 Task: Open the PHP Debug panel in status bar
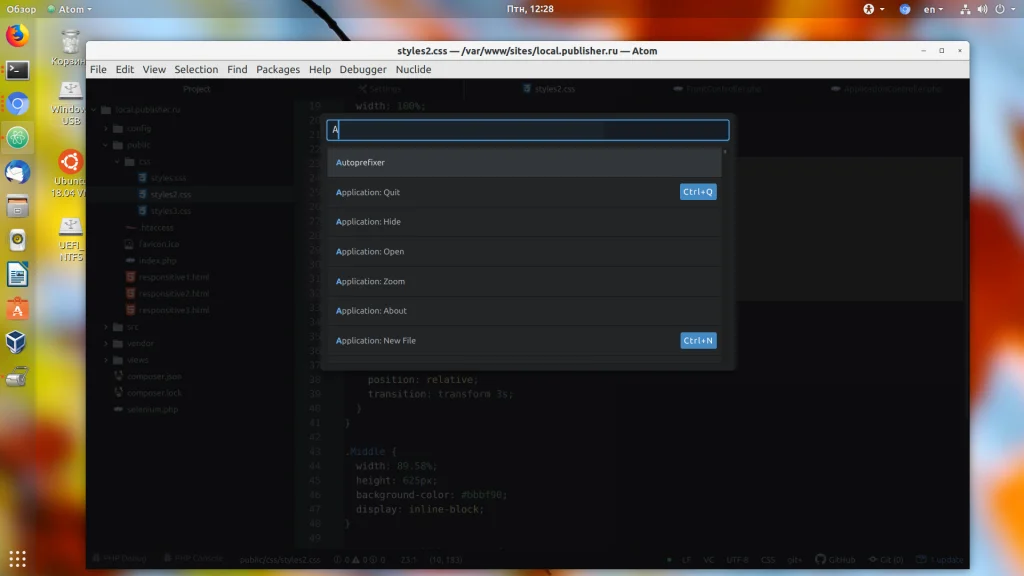119,558
